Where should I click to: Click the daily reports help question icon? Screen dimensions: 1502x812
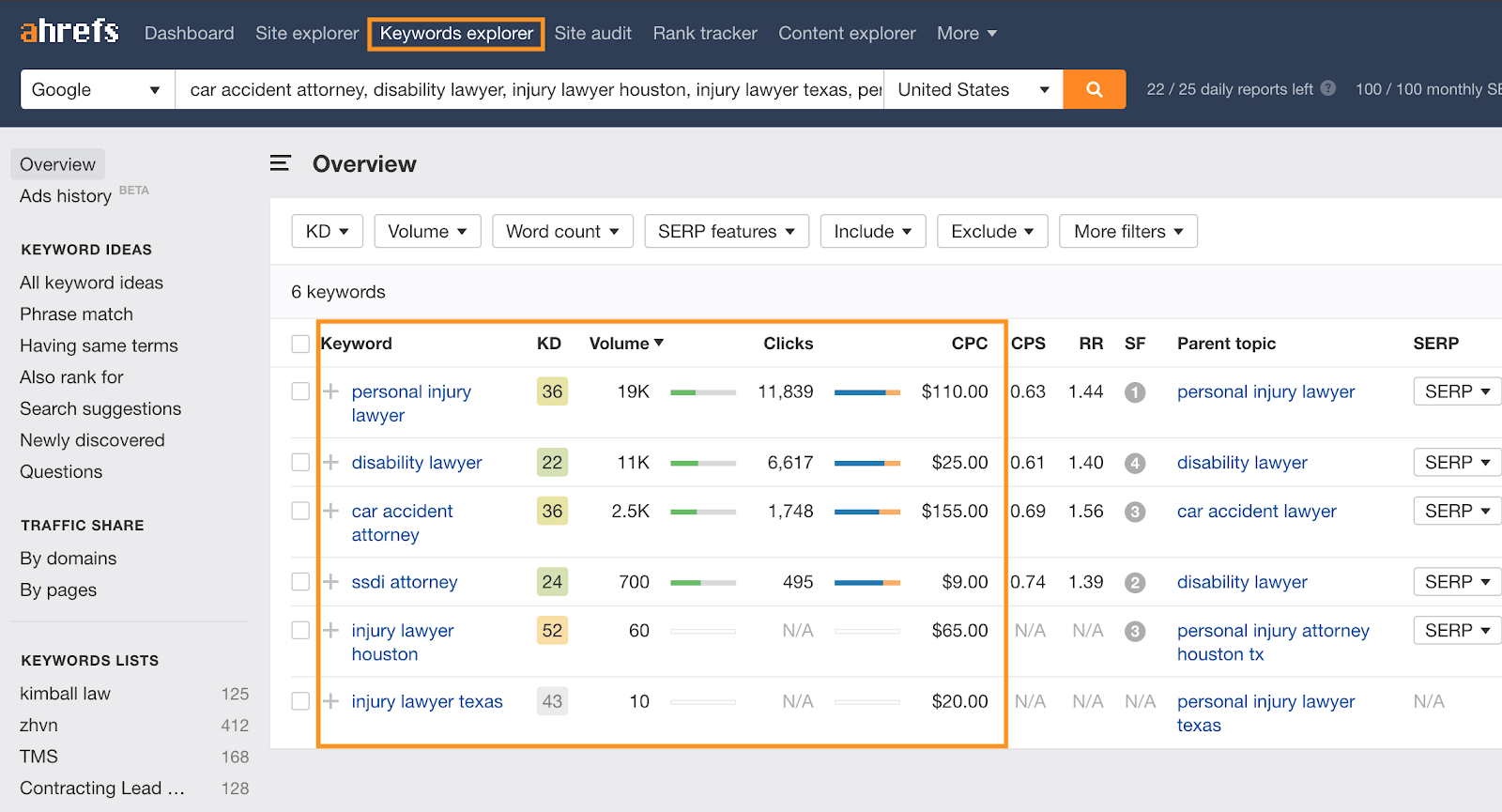[x=1328, y=88]
